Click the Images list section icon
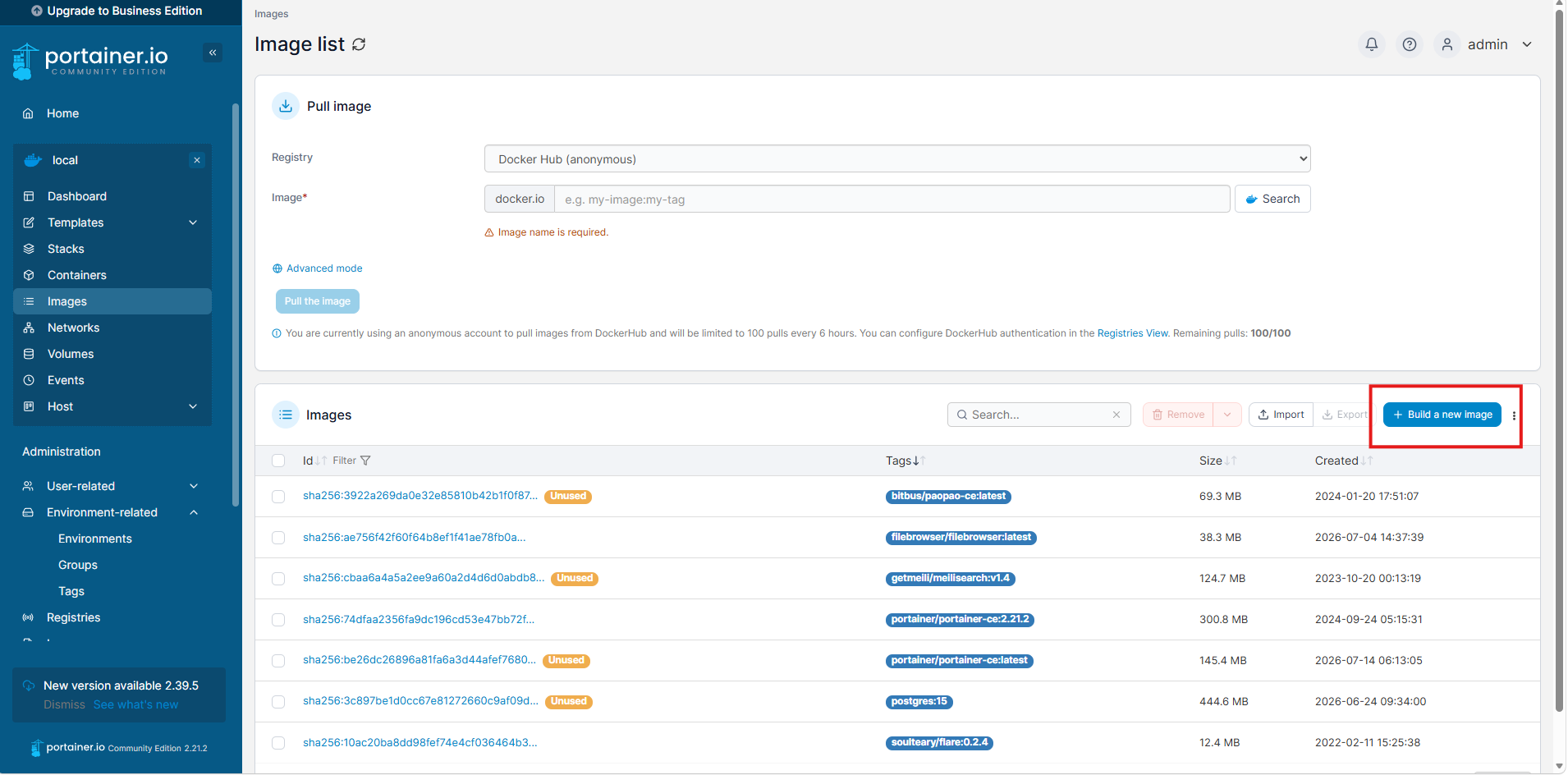 pyautogui.click(x=286, y=415)
